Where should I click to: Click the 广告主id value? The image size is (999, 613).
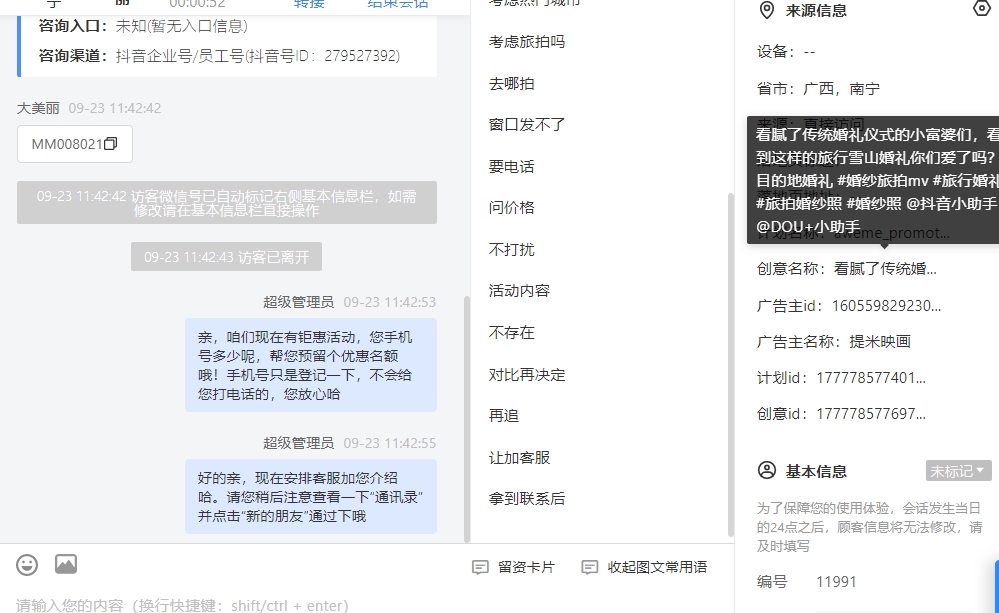[x=886, y=306]
